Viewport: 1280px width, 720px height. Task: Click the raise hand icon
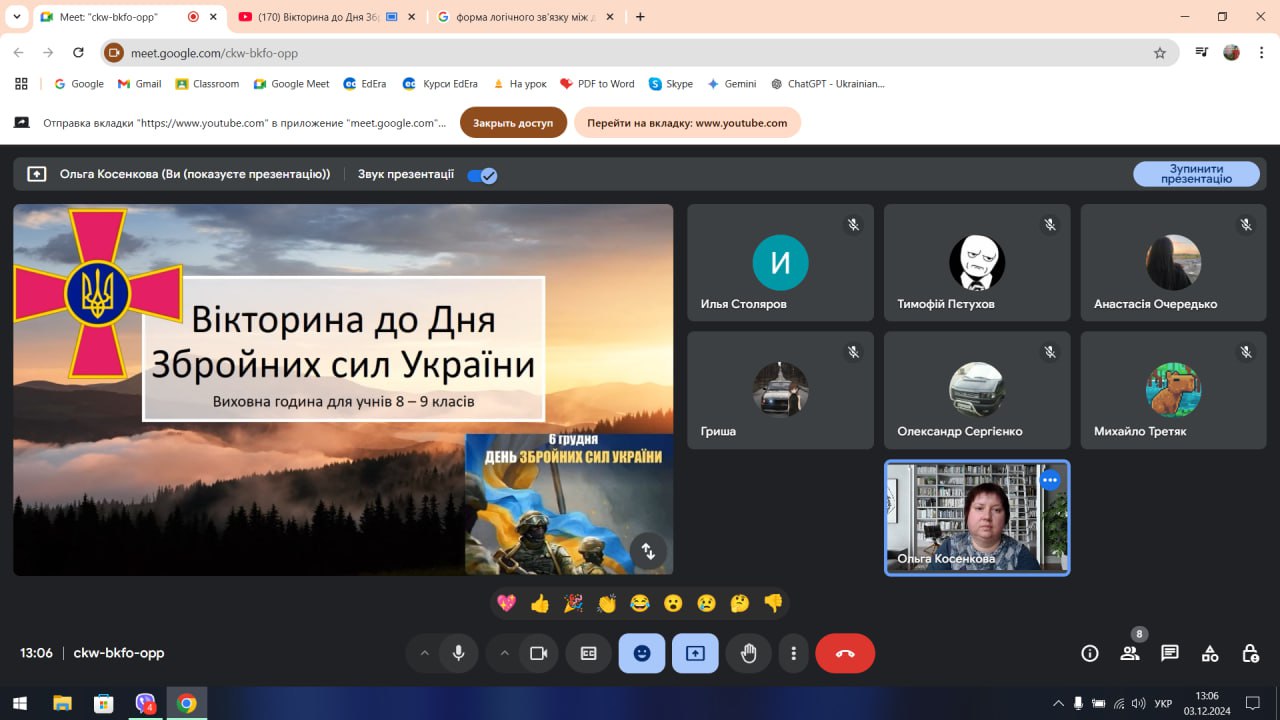(x=748, y=653)
